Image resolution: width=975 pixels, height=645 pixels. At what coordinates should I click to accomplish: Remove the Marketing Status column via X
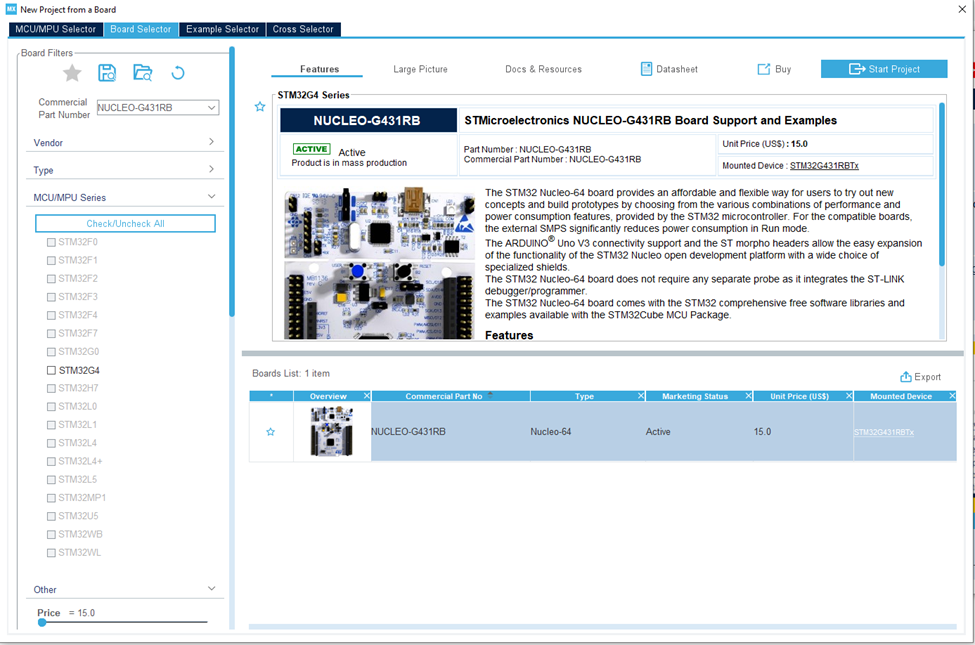click(x=749, y=396)
